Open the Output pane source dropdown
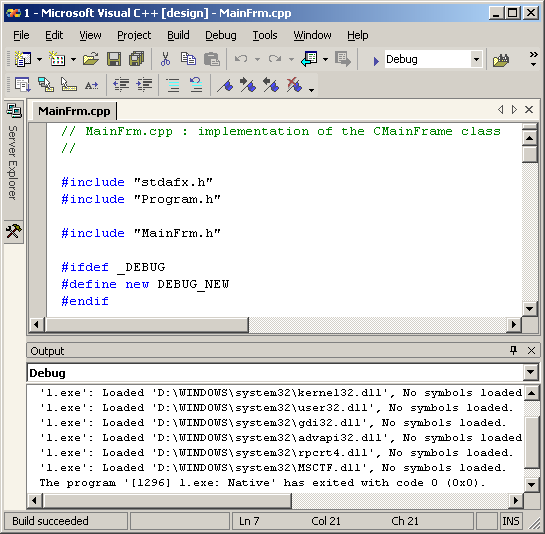 point(531,372)
